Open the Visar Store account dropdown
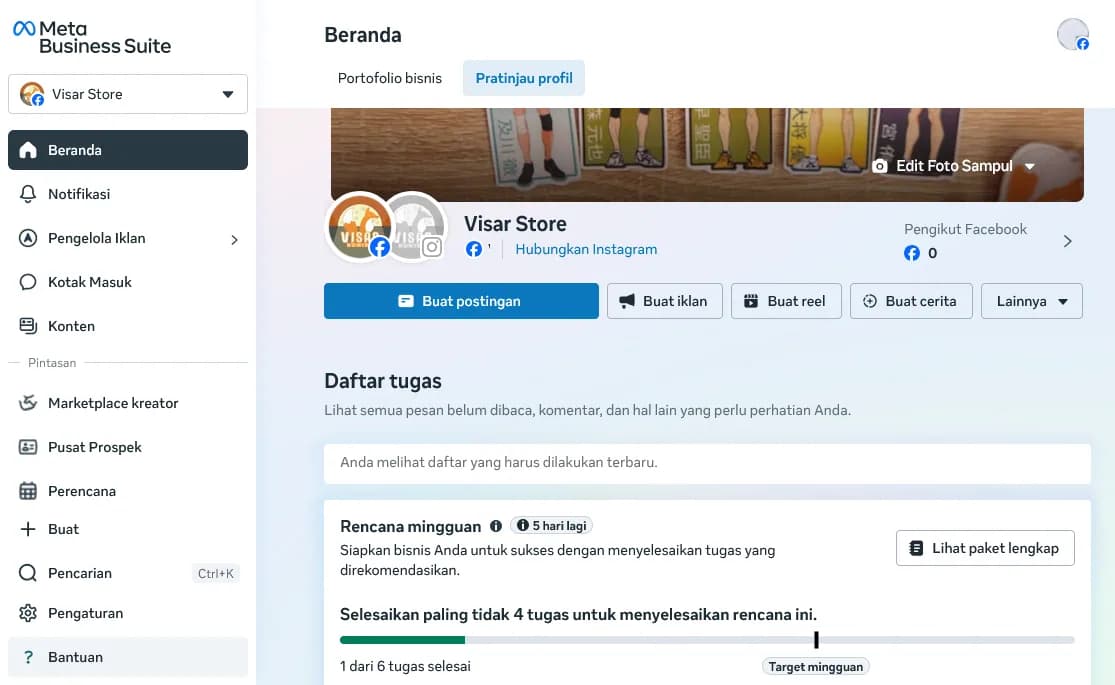Screen dimensions: 1115x685 pos(128,94)
